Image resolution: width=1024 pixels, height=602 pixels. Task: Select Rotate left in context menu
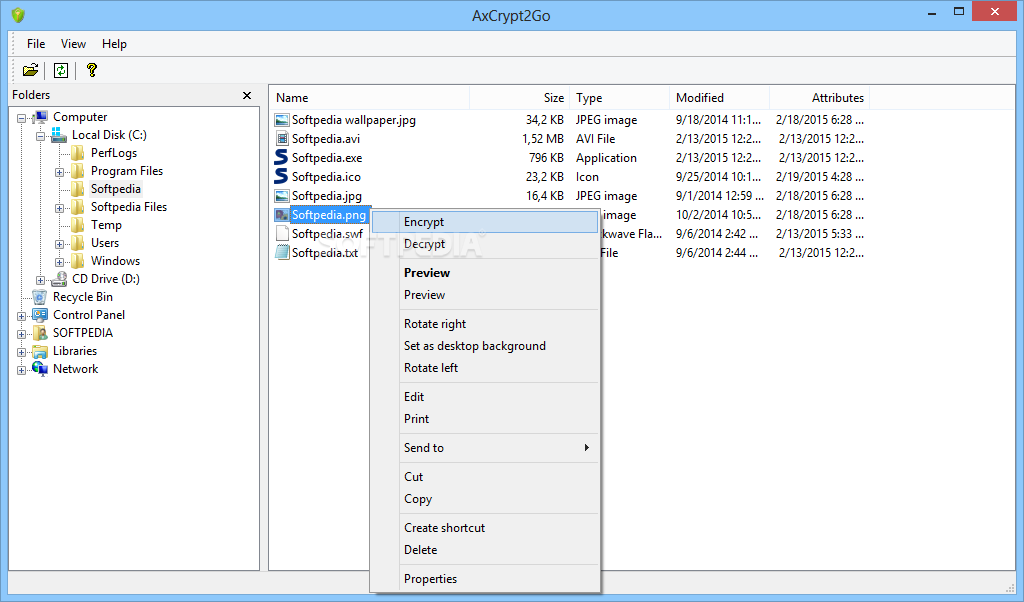485,368
